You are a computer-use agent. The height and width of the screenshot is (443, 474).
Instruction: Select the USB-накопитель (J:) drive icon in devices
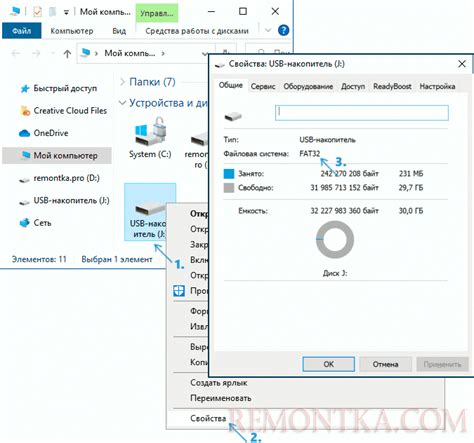point(150,212)
